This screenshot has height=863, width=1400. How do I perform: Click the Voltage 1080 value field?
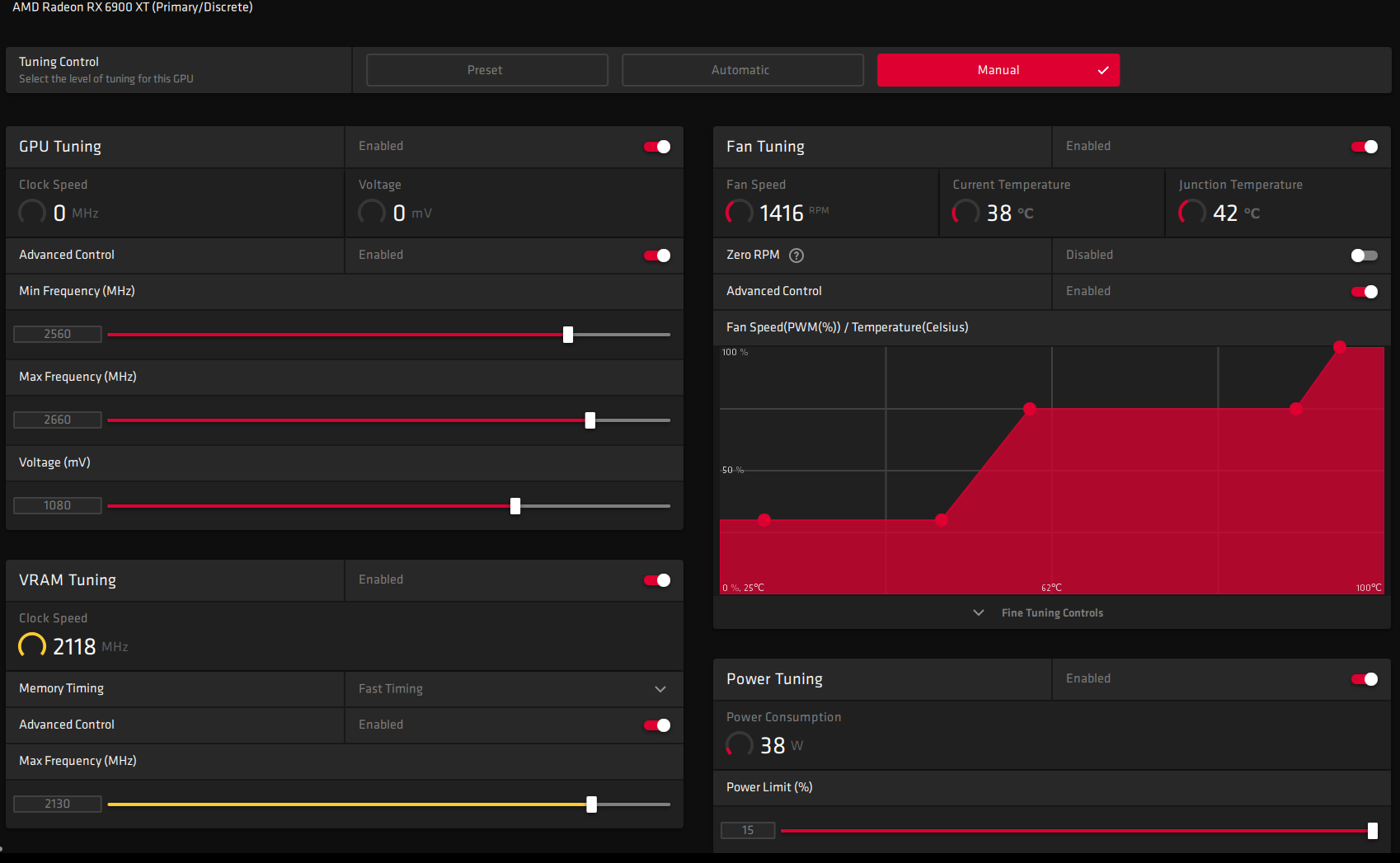(x=58, y=505)
